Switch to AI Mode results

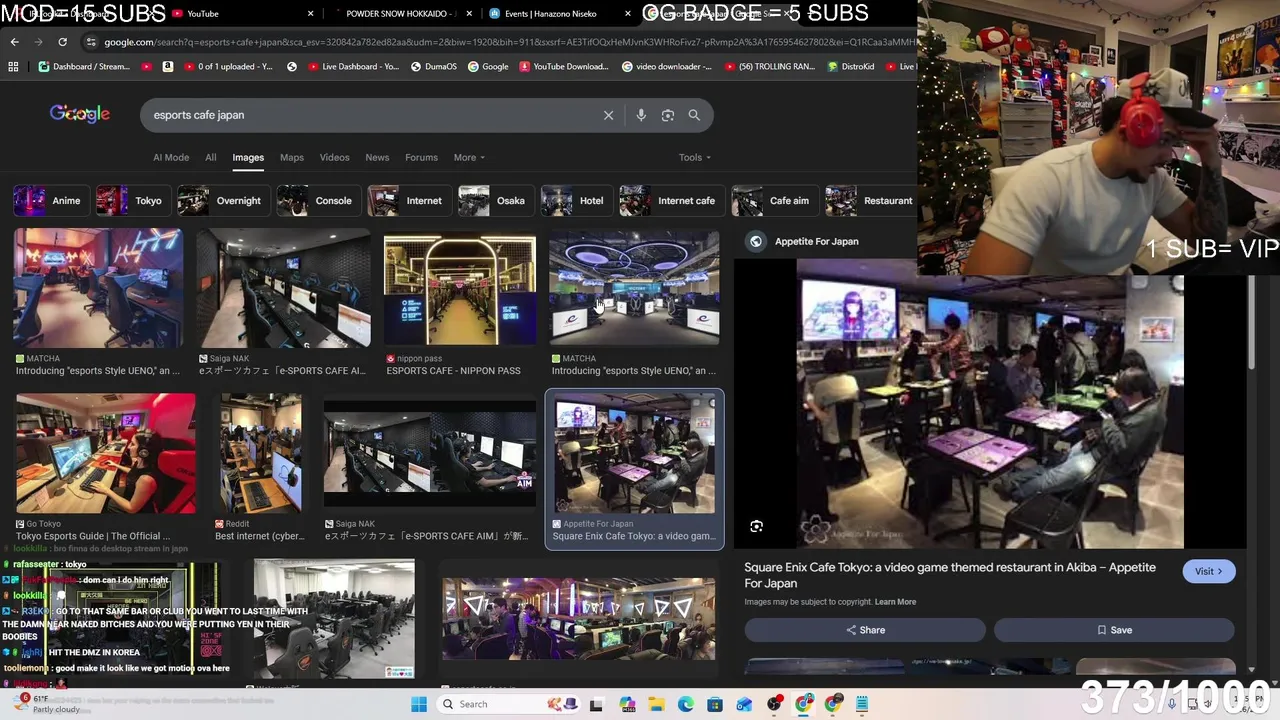(171, 157)
